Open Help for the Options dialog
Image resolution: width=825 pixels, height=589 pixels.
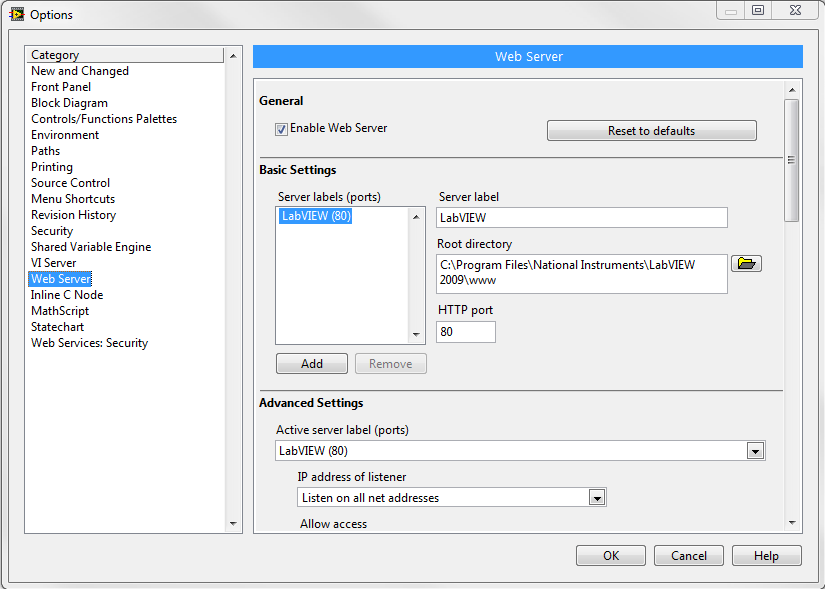[x=766, y=556]
